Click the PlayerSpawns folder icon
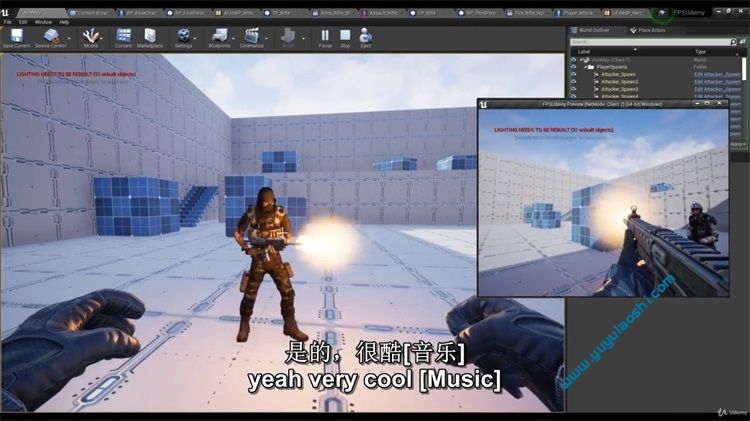This screenshot has width=750, height=421. [x=591, y=67]
